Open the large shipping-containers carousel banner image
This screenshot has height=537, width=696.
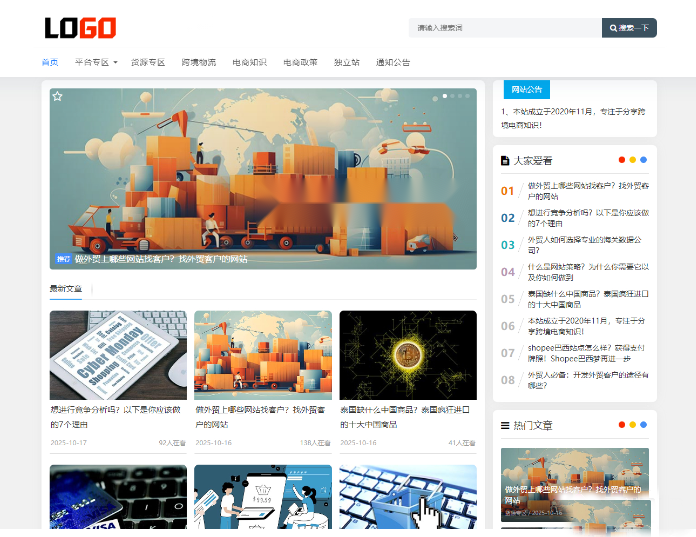[263, 178]
